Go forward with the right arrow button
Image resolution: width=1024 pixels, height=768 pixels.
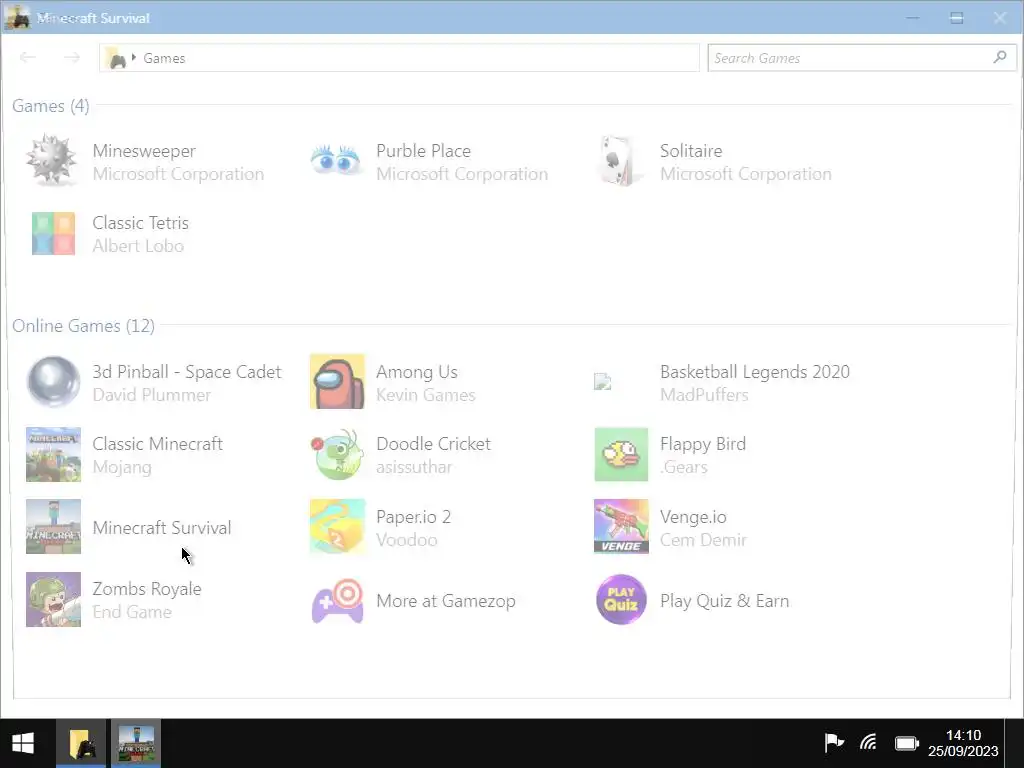(72, 57)
